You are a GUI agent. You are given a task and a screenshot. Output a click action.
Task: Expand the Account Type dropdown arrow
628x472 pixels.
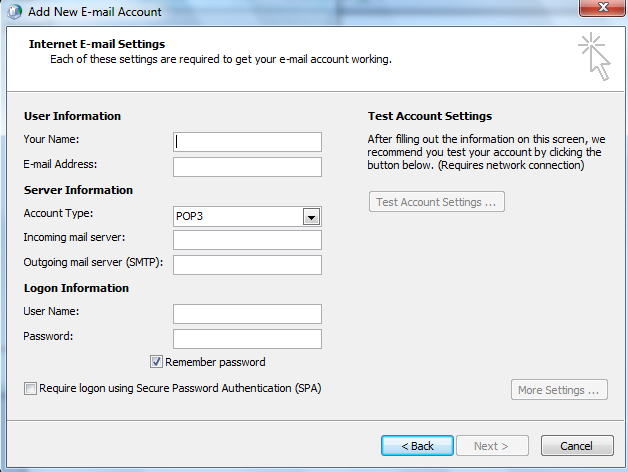[311, 216]
